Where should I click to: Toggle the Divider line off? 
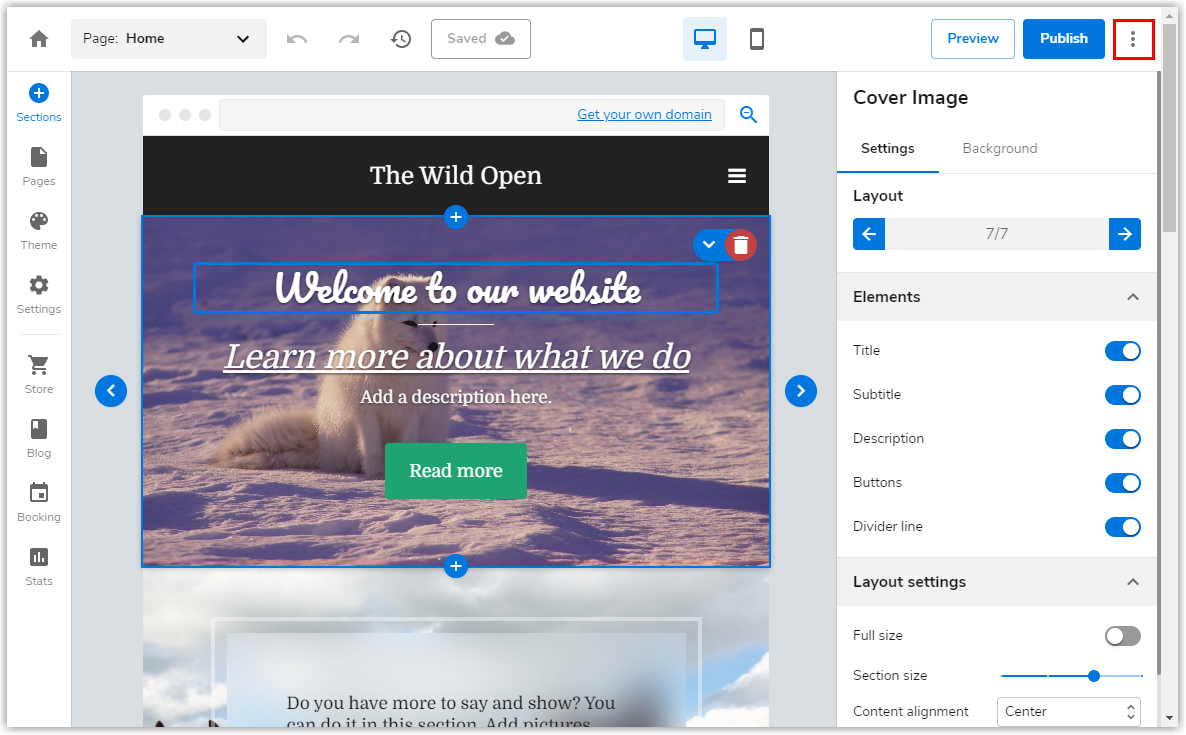[1122, 526]
